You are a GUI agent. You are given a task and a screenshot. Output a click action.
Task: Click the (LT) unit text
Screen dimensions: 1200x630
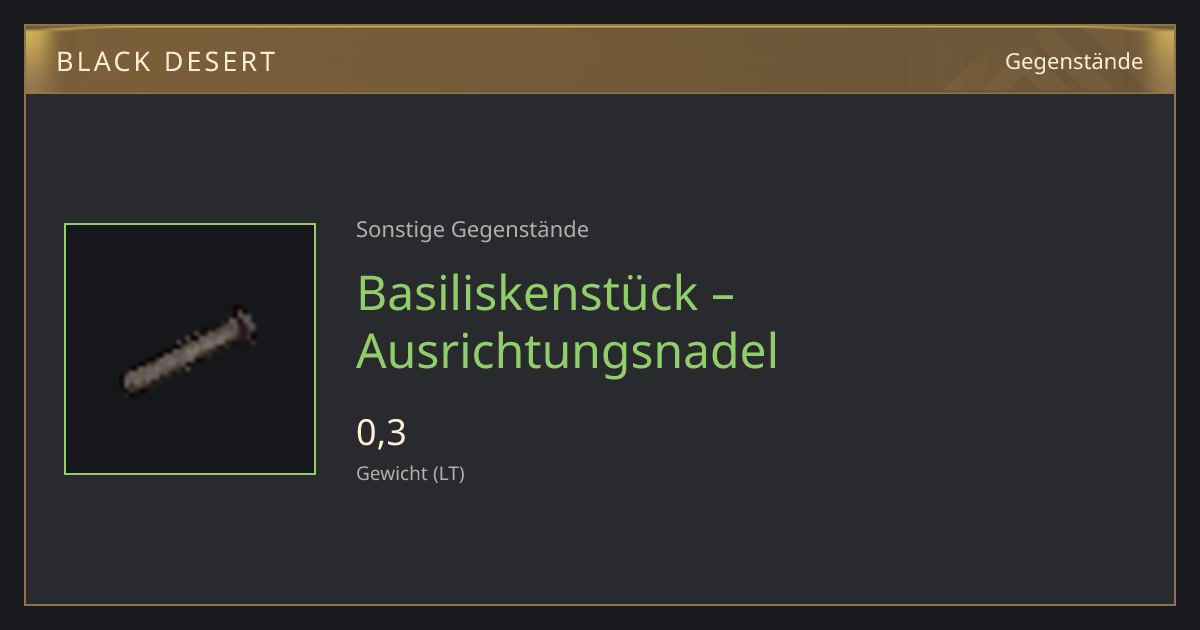448,474
